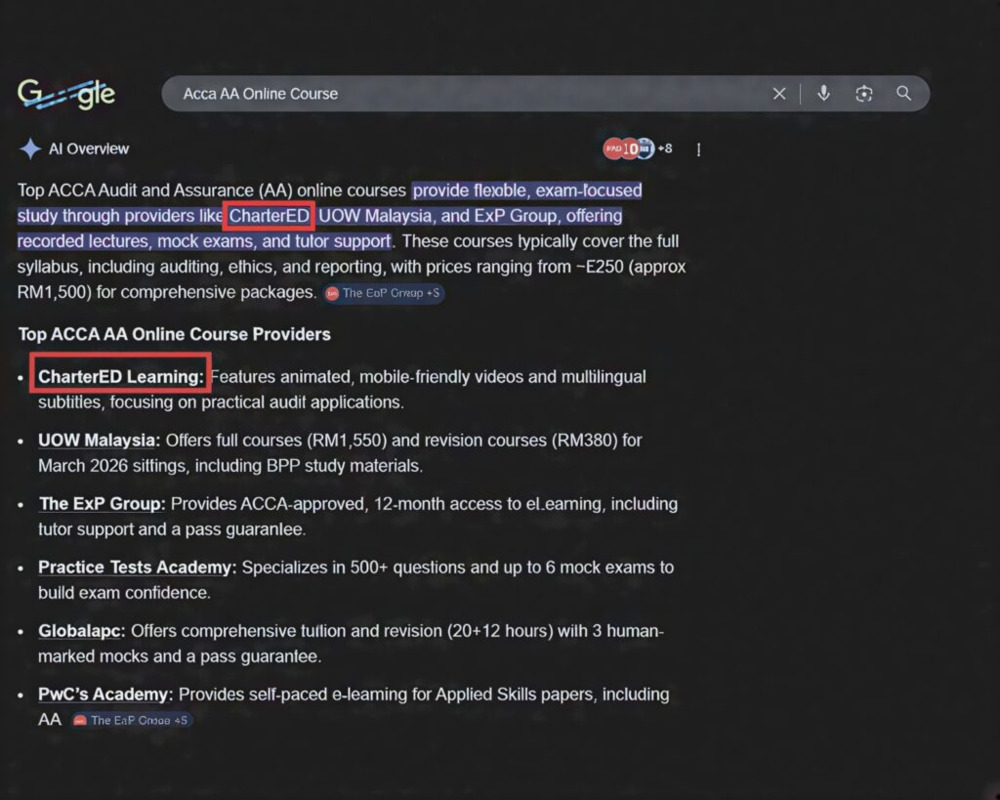1000x800 pixels.
Task: Open The ExP Group provider link
Action: pyautogui.click(x=102, y=504)
